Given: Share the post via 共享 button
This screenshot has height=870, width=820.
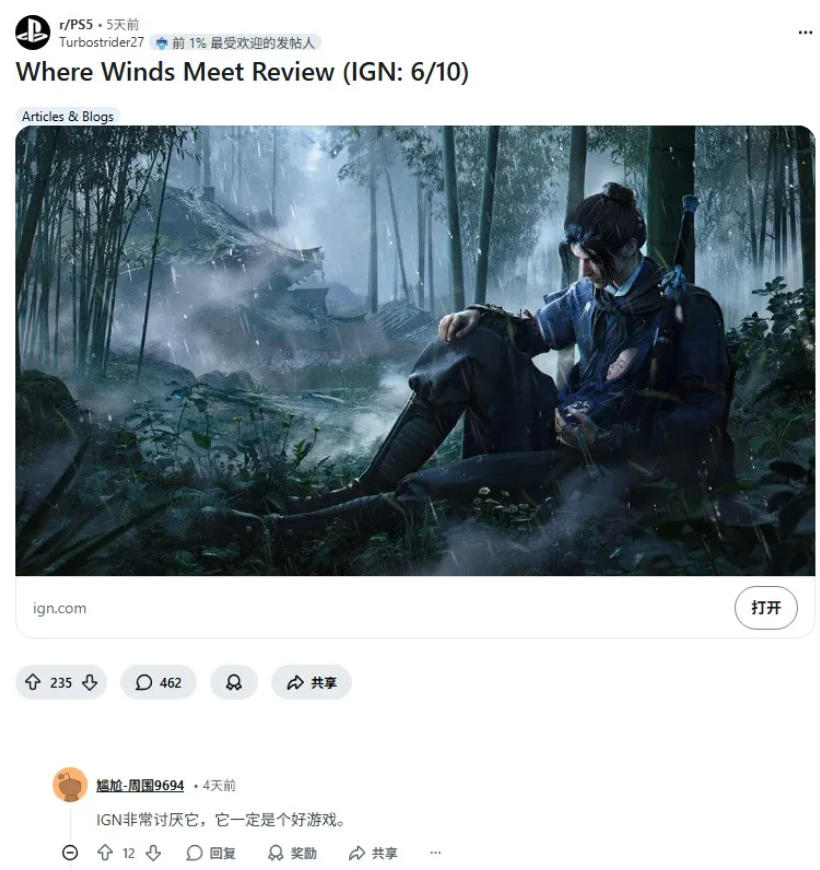Looking at the screenshot, I should click(311, 682).
